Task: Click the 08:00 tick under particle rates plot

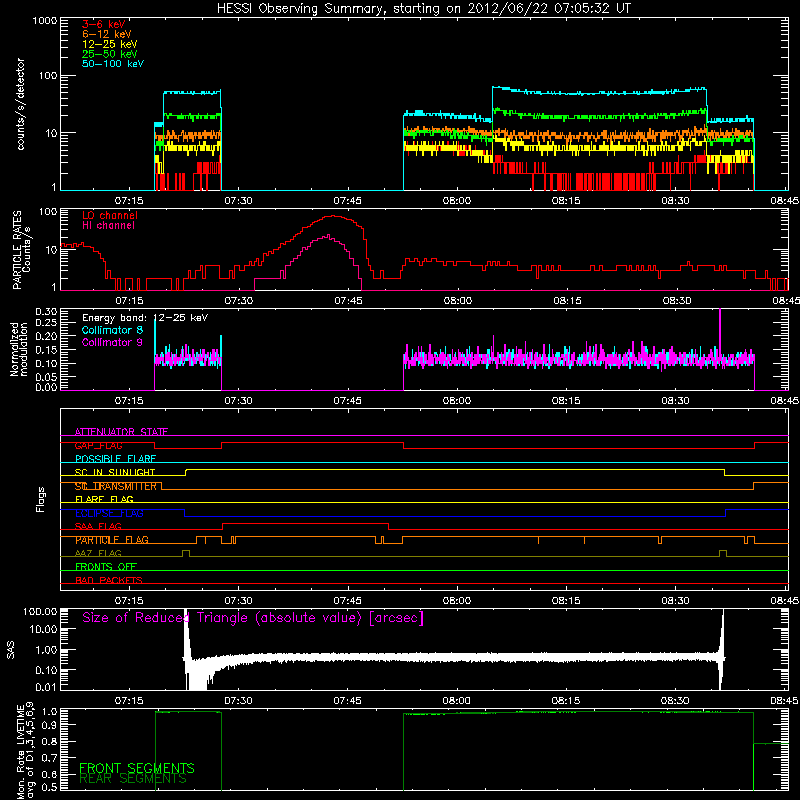Action: coord(458,301)
